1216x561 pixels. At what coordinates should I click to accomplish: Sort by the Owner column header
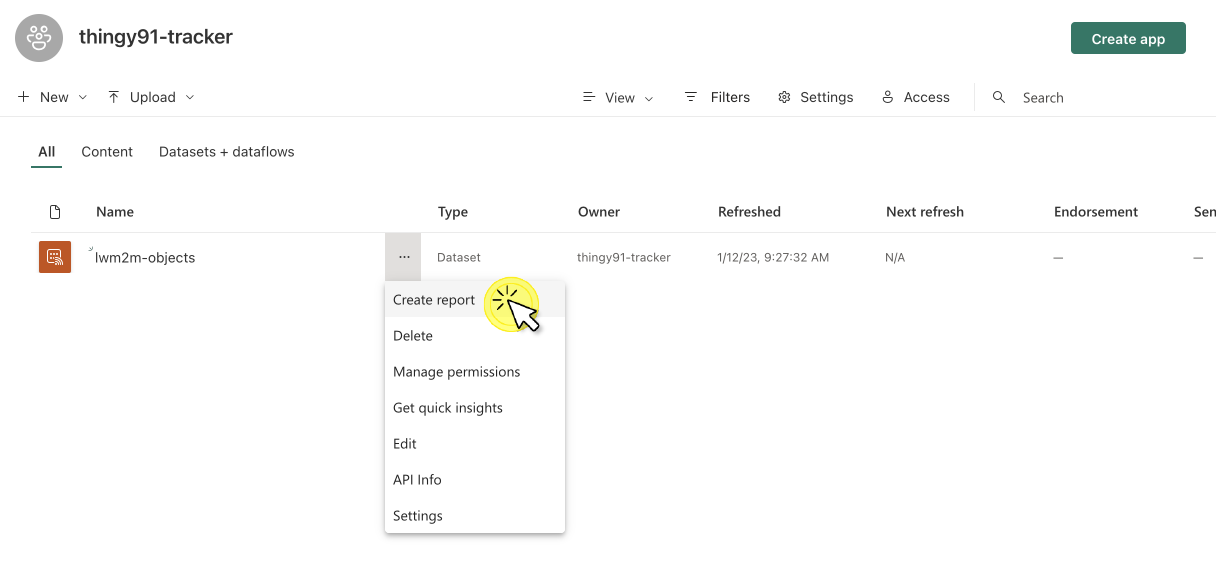[599, 212]
